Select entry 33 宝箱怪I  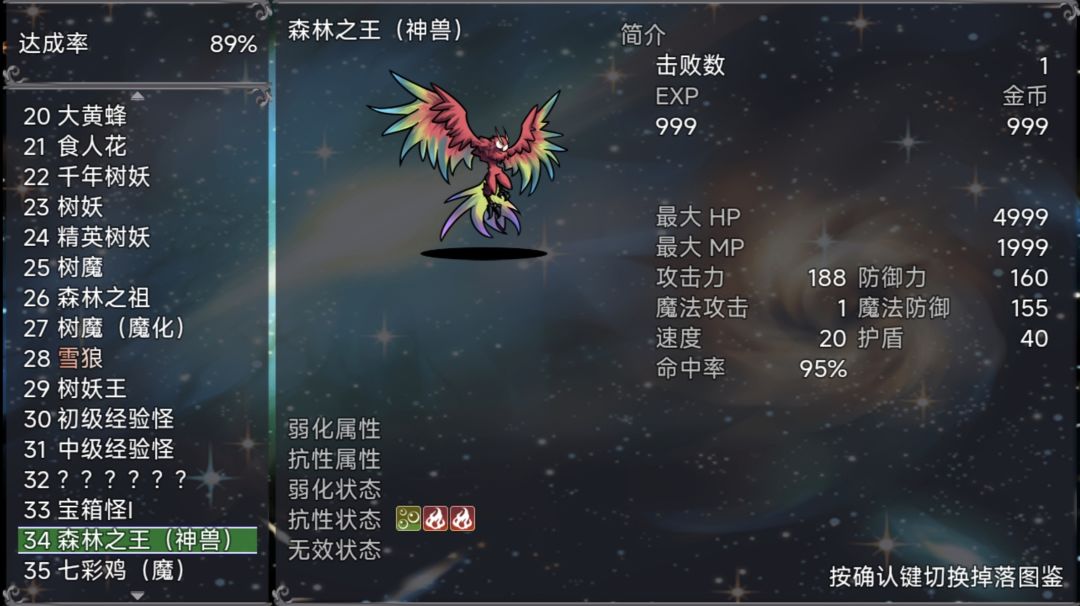coord(138,510)
